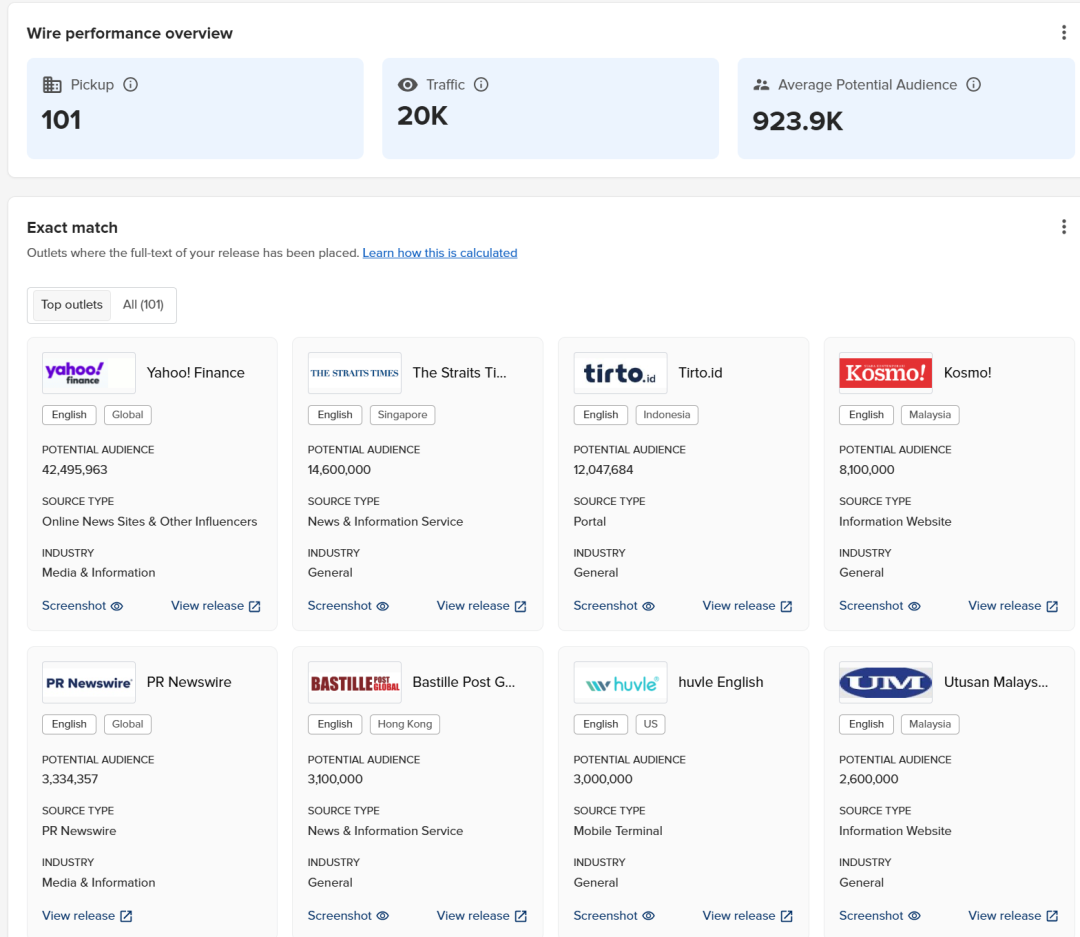Click The Straits Times logo

pos(355,373)
